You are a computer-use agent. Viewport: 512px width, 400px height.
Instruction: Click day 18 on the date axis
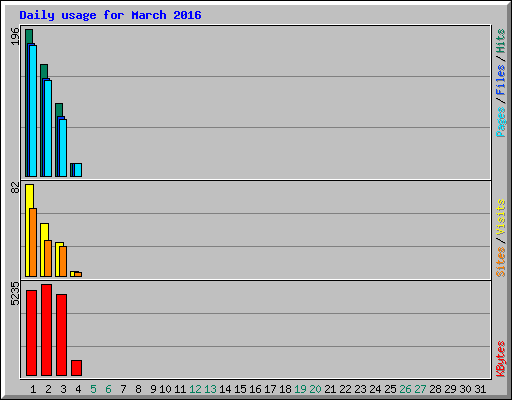tap(285, 389)
